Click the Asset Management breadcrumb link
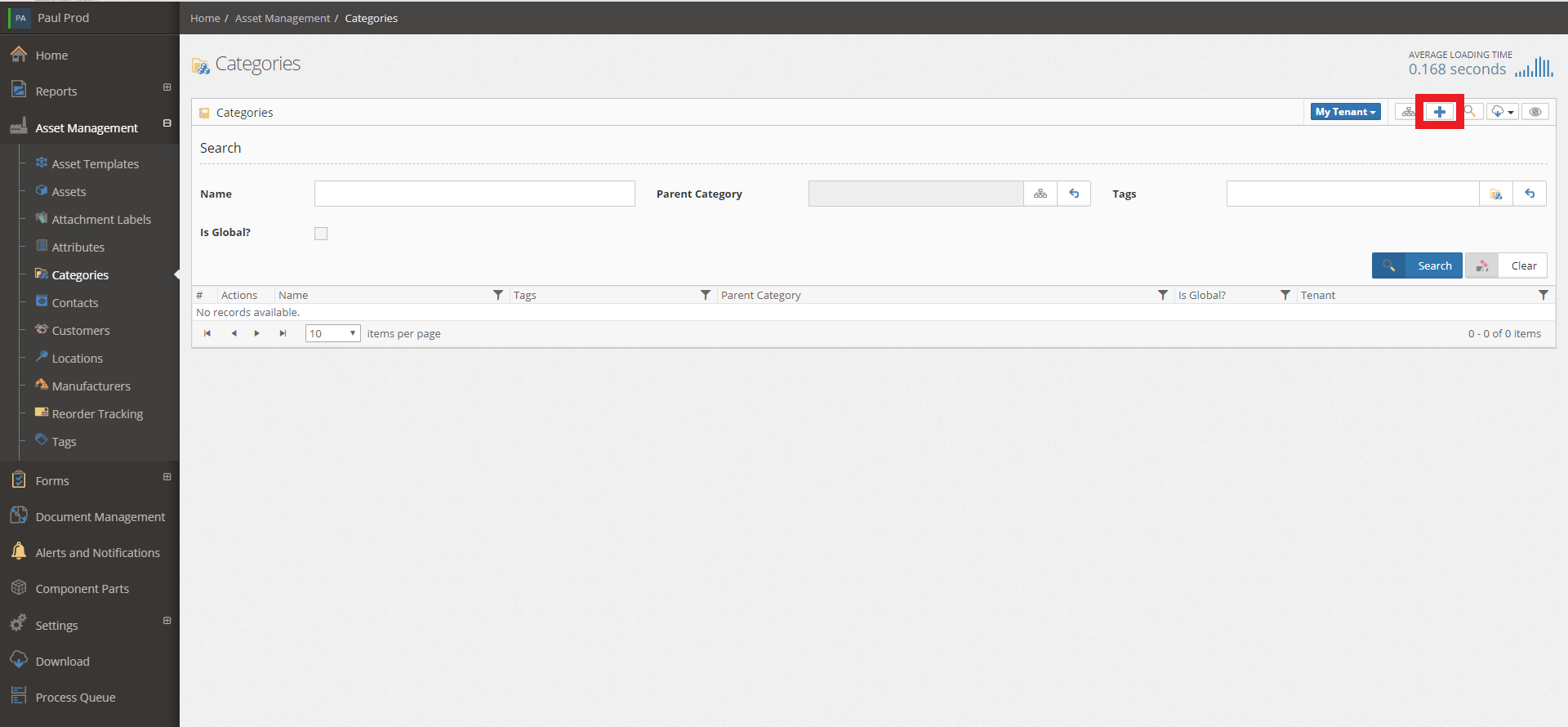Image resolution: width=1568 pixels, height=727 pixels. pyautogui.click(x=283, y=18)
